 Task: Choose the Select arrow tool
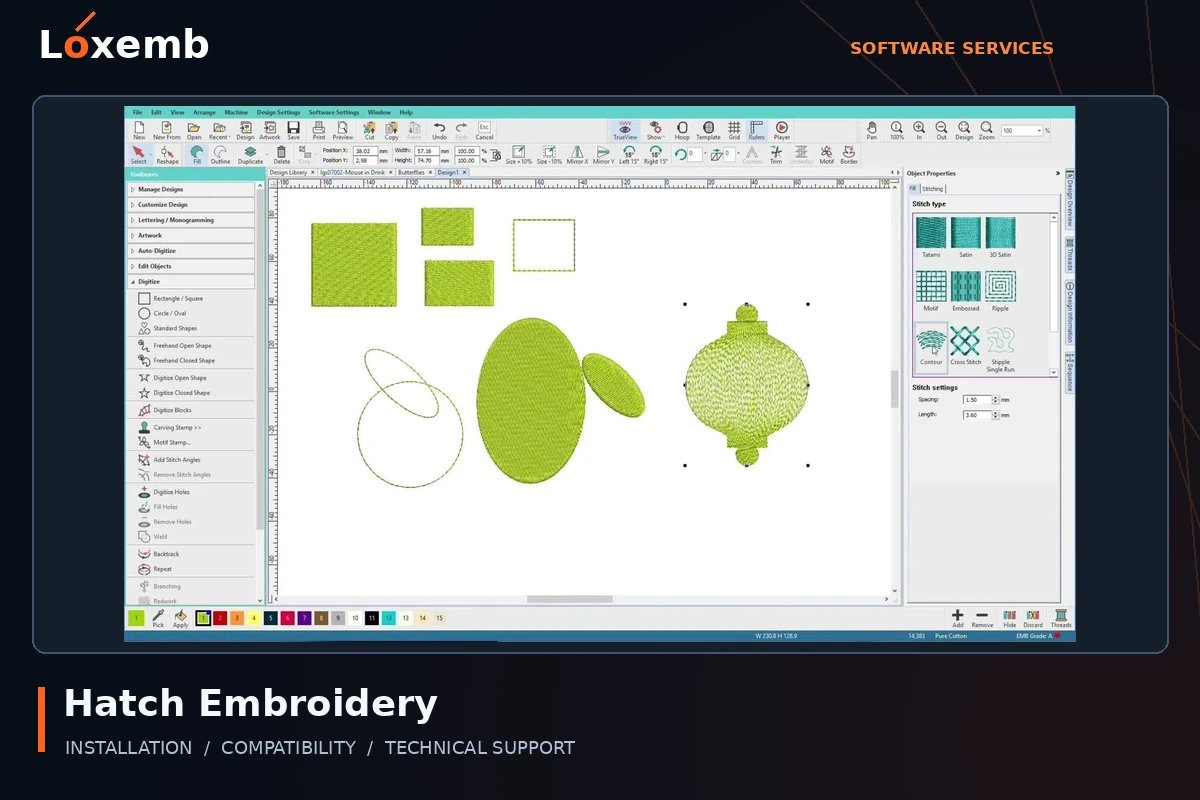[x=138, y=155]
